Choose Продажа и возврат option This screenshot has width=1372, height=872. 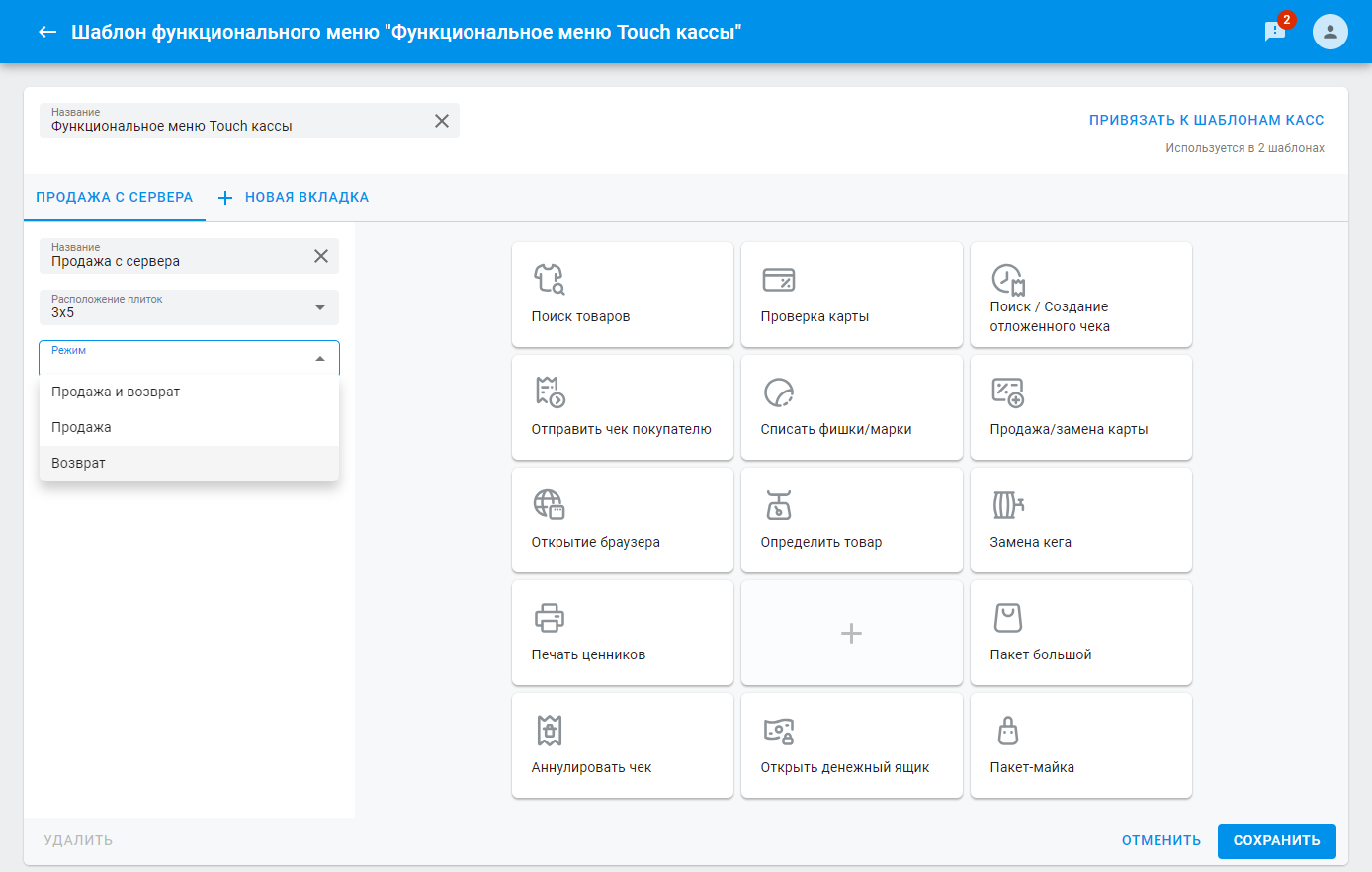pos(116,392)
